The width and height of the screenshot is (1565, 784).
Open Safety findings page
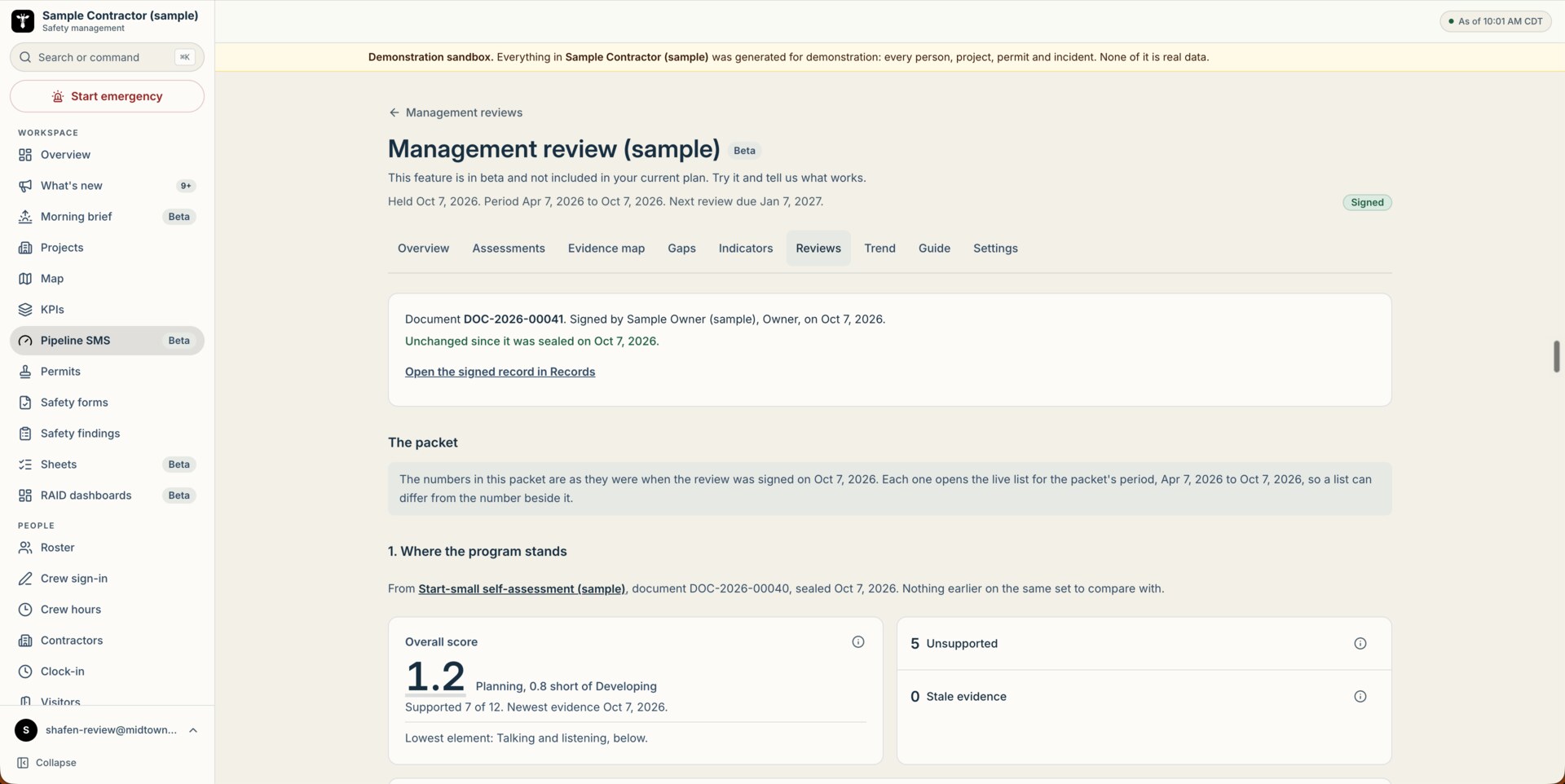click(107, 434)
